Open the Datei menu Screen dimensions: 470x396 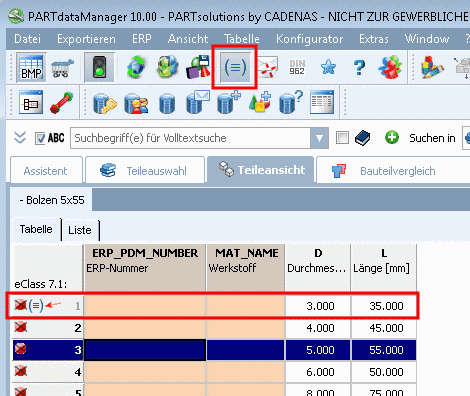point(27,39)
